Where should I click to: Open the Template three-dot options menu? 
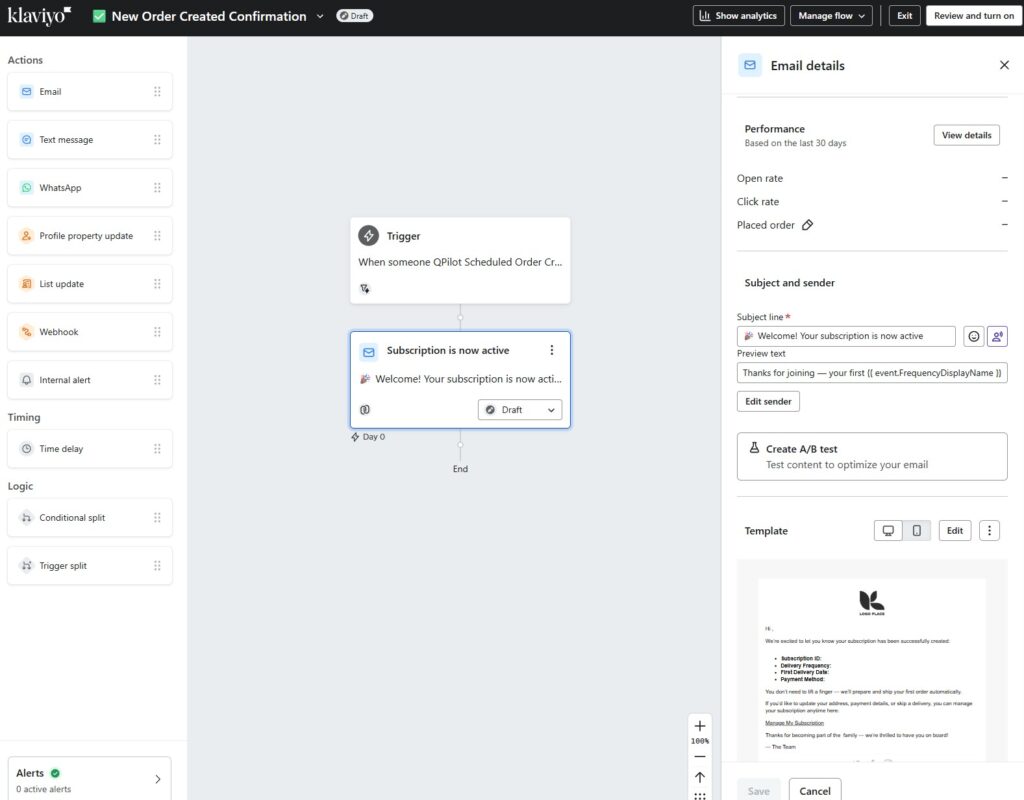989,531
